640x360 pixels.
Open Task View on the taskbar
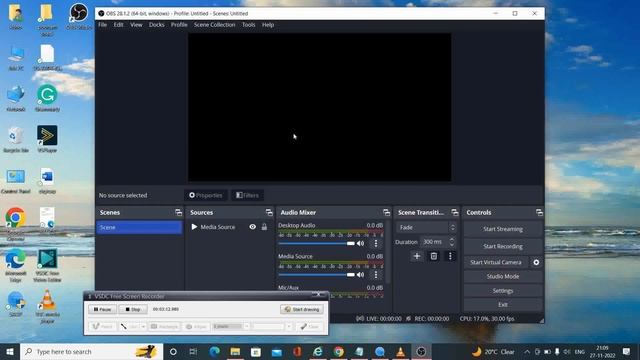click(x=193, y=351)
